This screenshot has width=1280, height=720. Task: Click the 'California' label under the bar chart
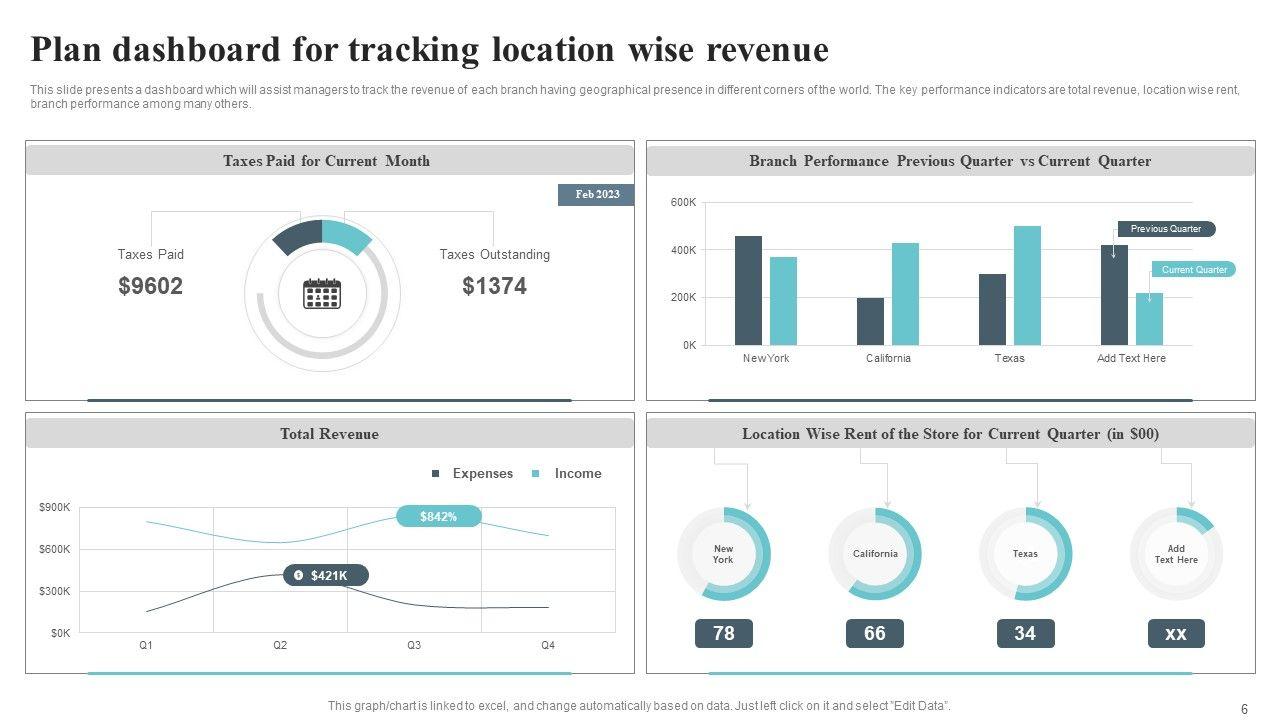point(888,358)
